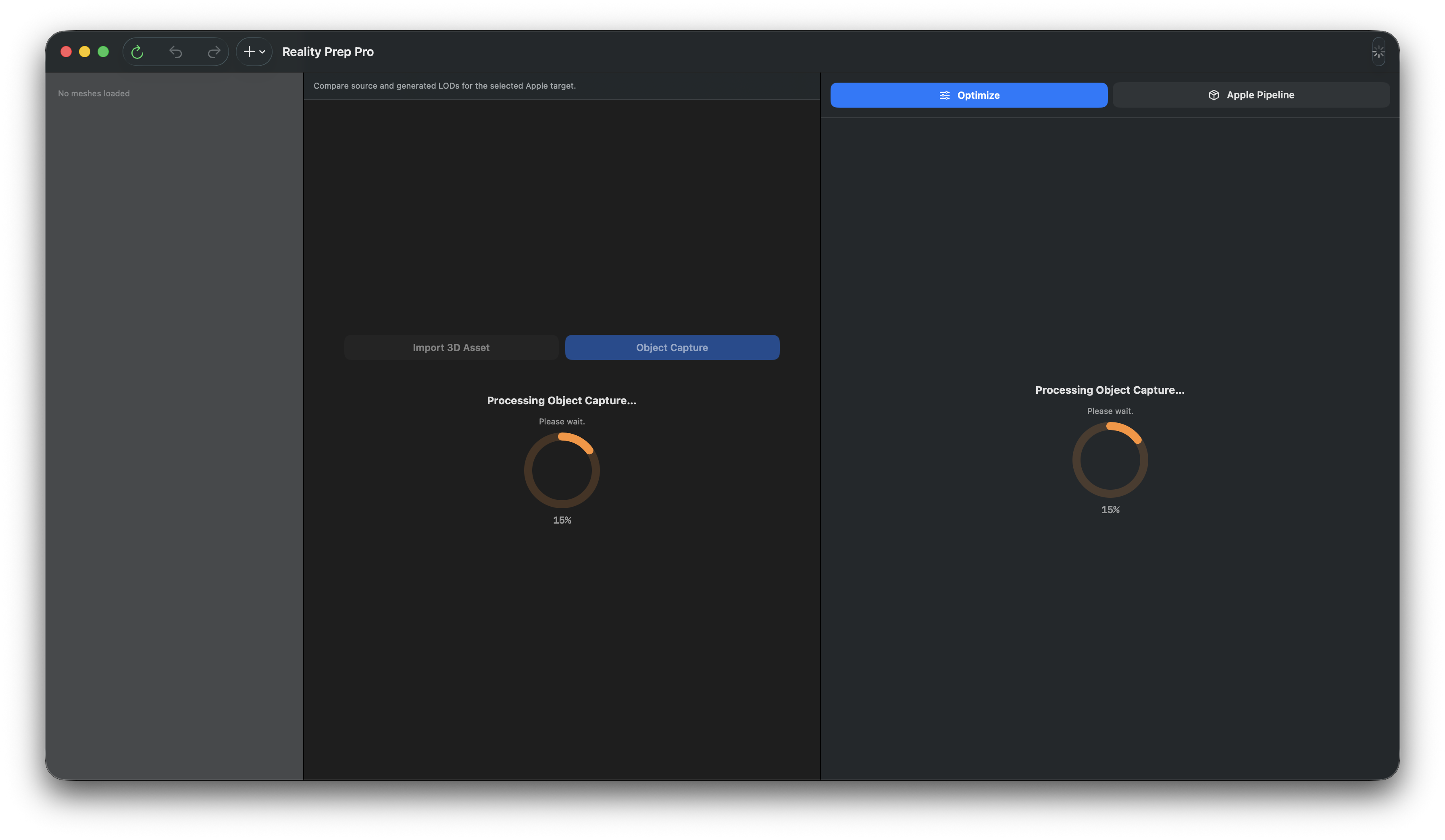Switch to the Optimize tab

click(968, 95)
